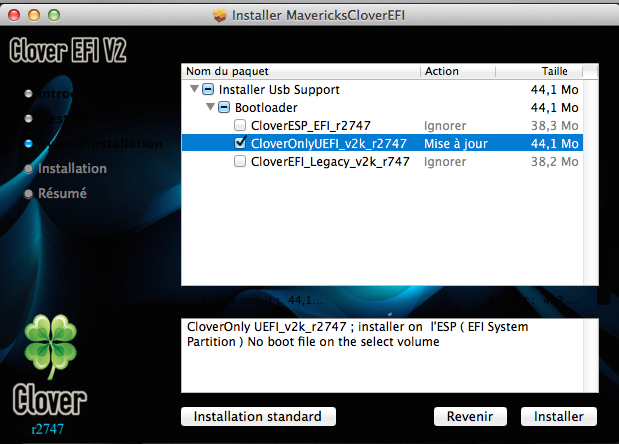
Task: Check the CloverEFI_Legacy_v2k_r747 checkbox
Action: (240, 161)
